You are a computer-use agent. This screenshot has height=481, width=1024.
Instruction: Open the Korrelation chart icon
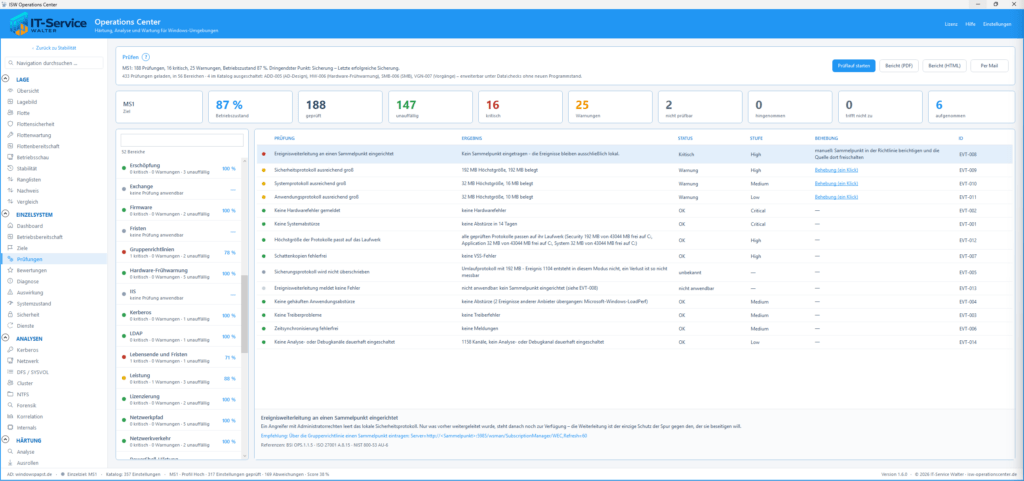(10, 416)
